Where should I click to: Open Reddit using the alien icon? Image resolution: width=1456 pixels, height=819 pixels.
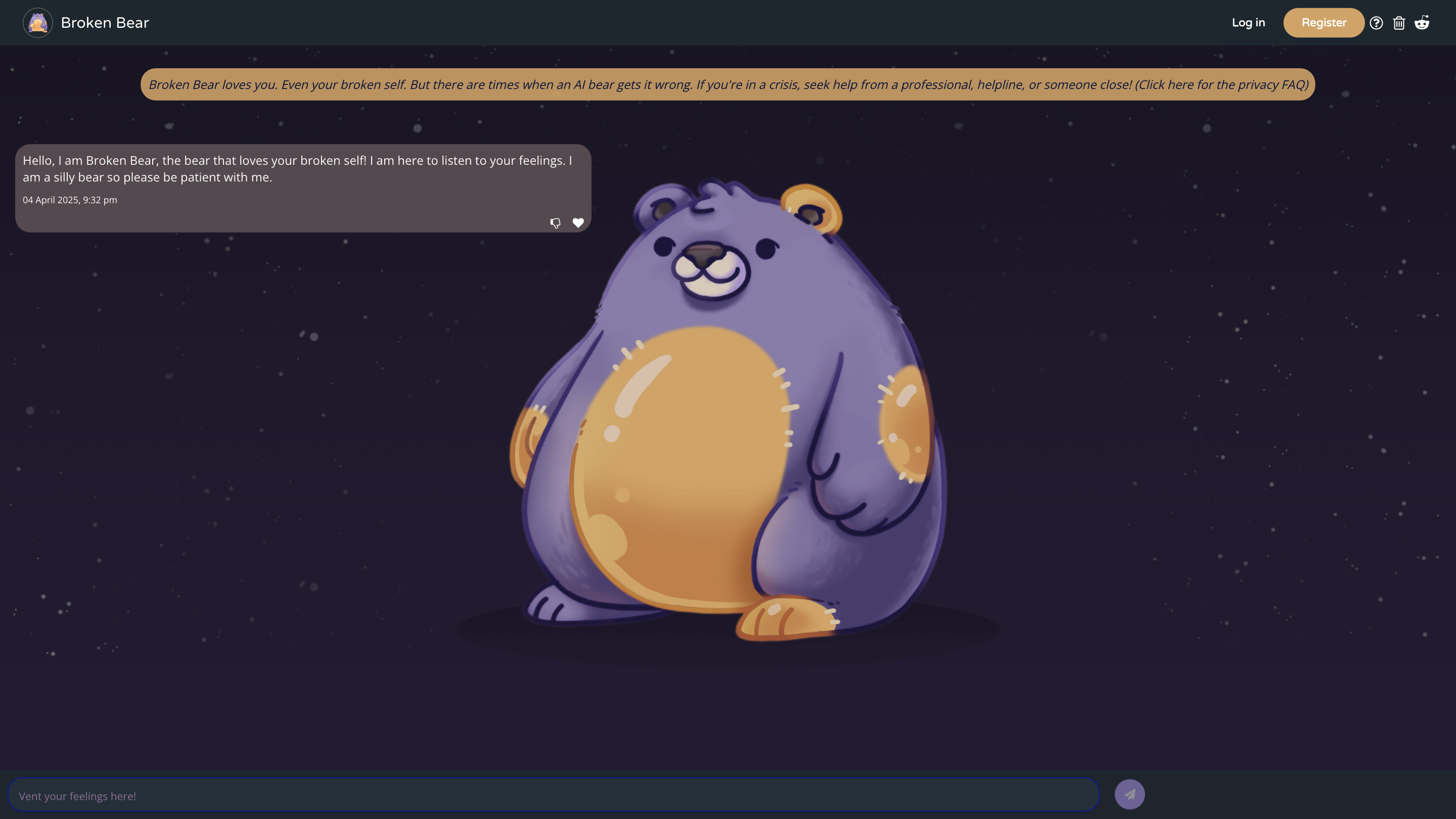coord(1423,23)
